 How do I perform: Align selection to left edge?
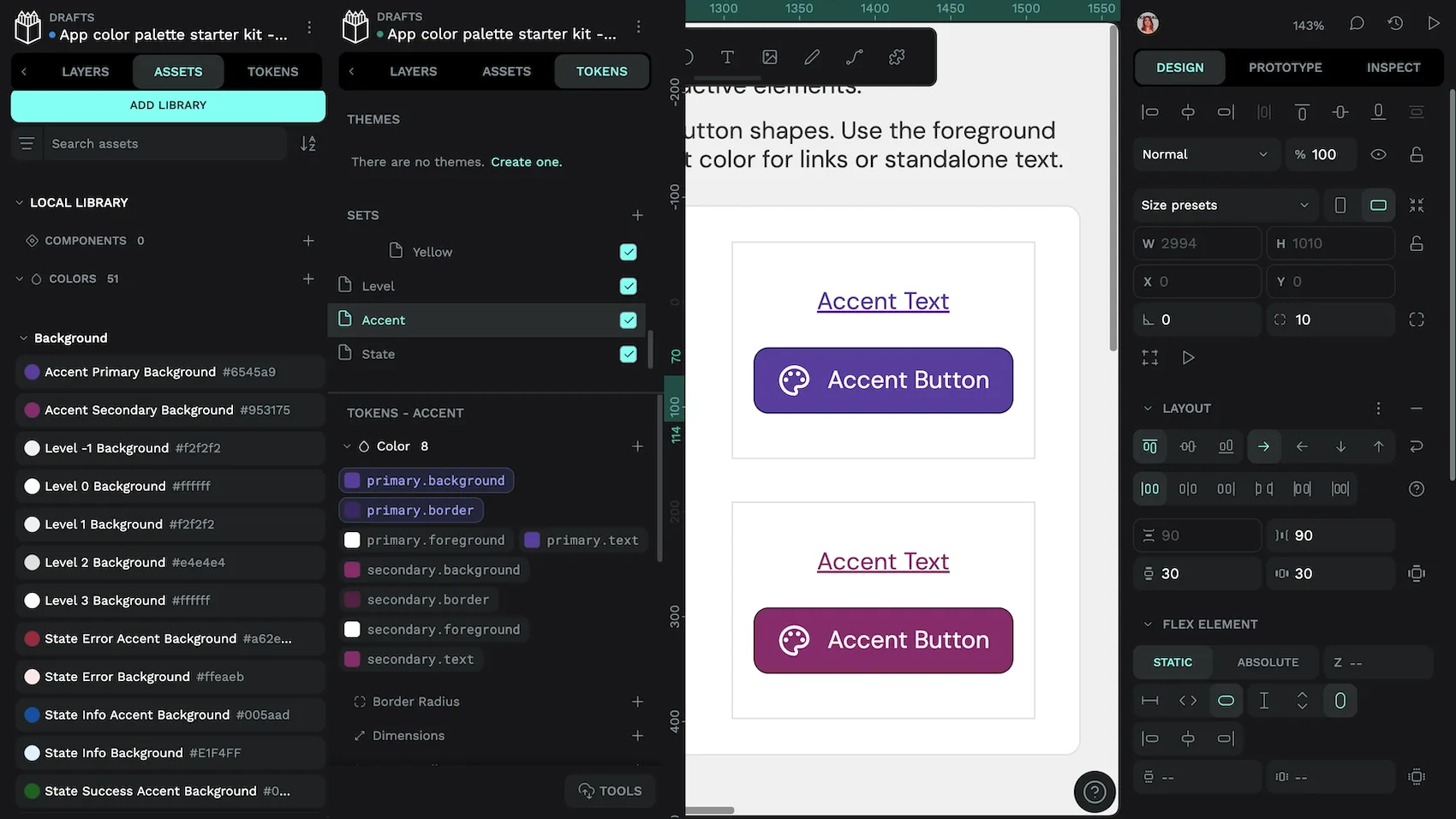click(x=1149, y=111)
